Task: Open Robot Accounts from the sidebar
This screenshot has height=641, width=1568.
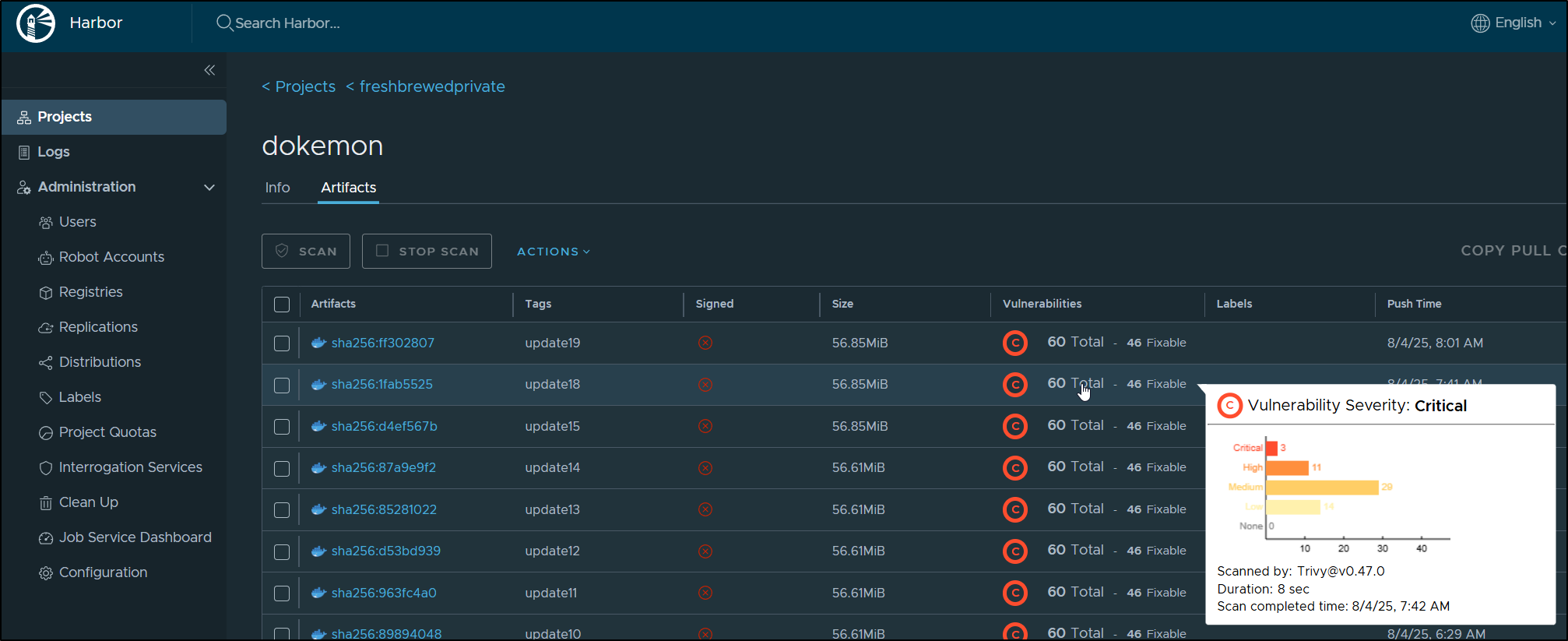Action: [x=111, y=257]
